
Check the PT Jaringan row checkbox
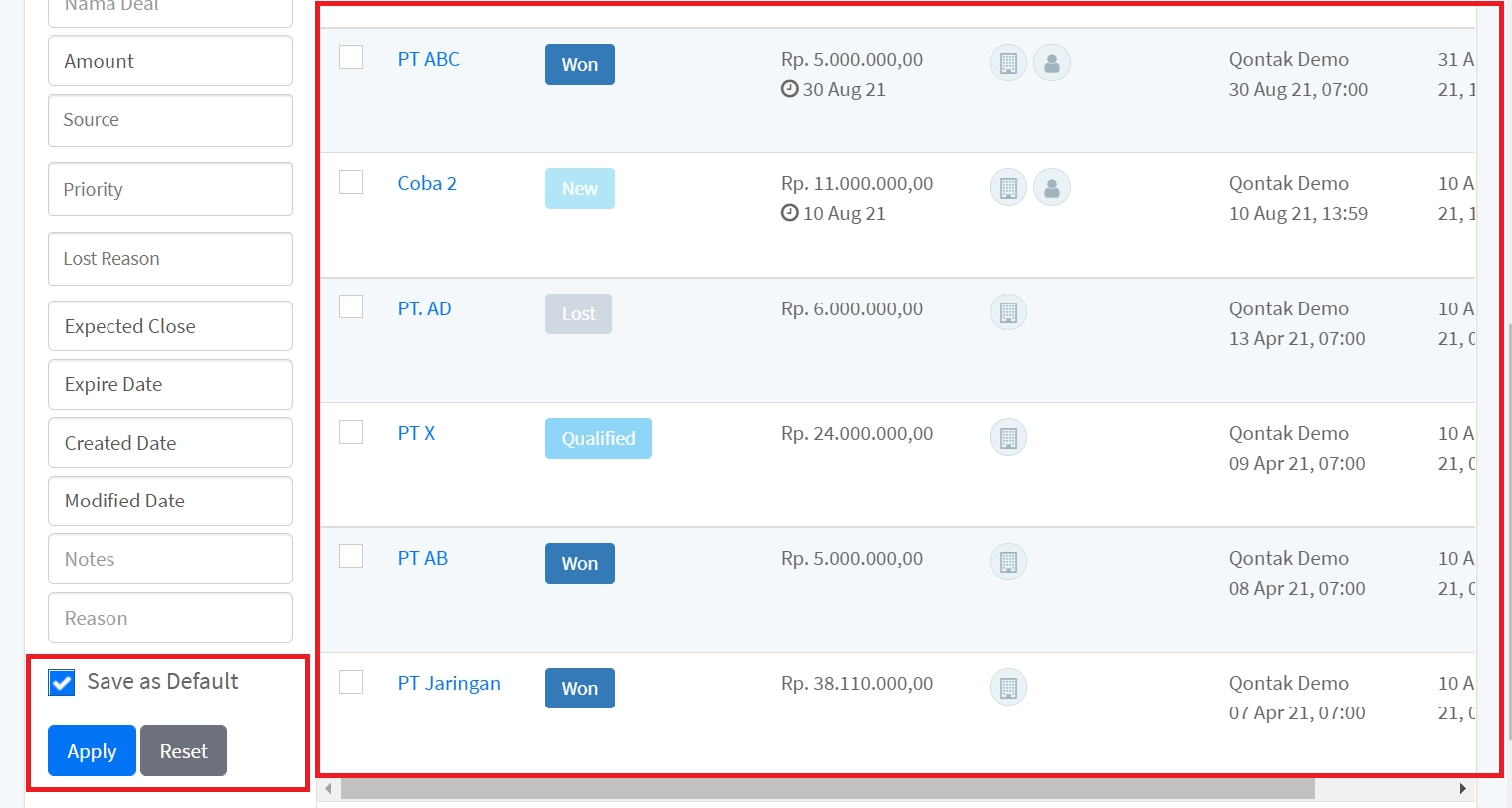(351, 682)
